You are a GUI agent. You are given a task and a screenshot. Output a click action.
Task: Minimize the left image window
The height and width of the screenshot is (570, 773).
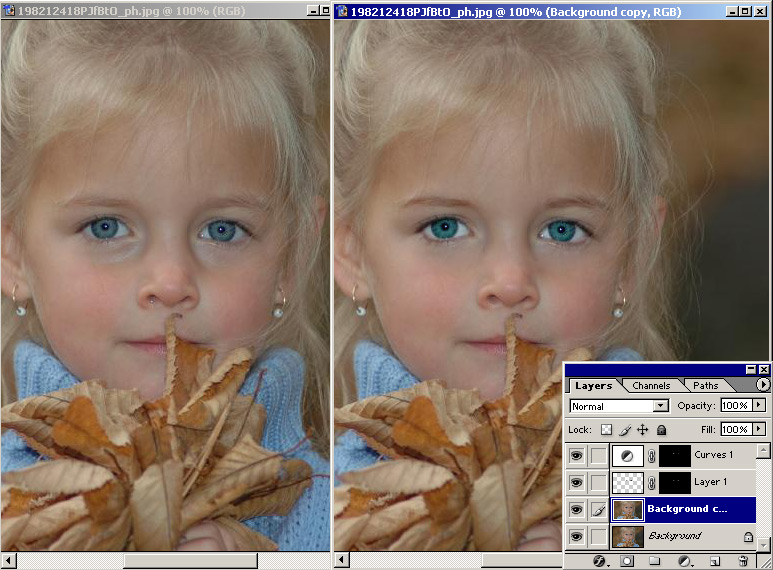[313, 10]
